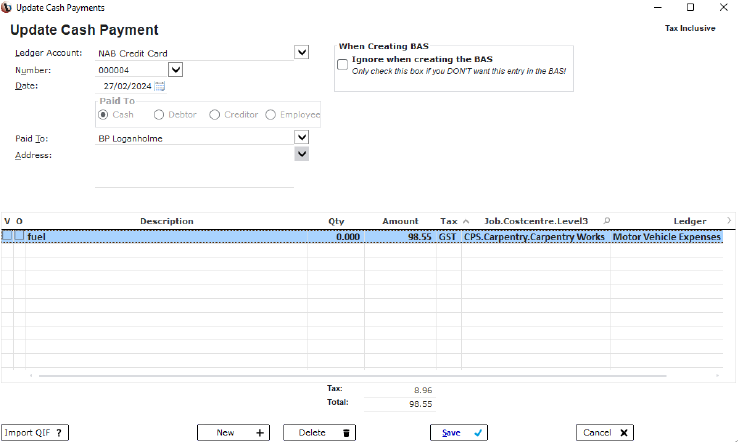Select the Debtor radio button
The image size is (738, 442).
pos(159,115)
